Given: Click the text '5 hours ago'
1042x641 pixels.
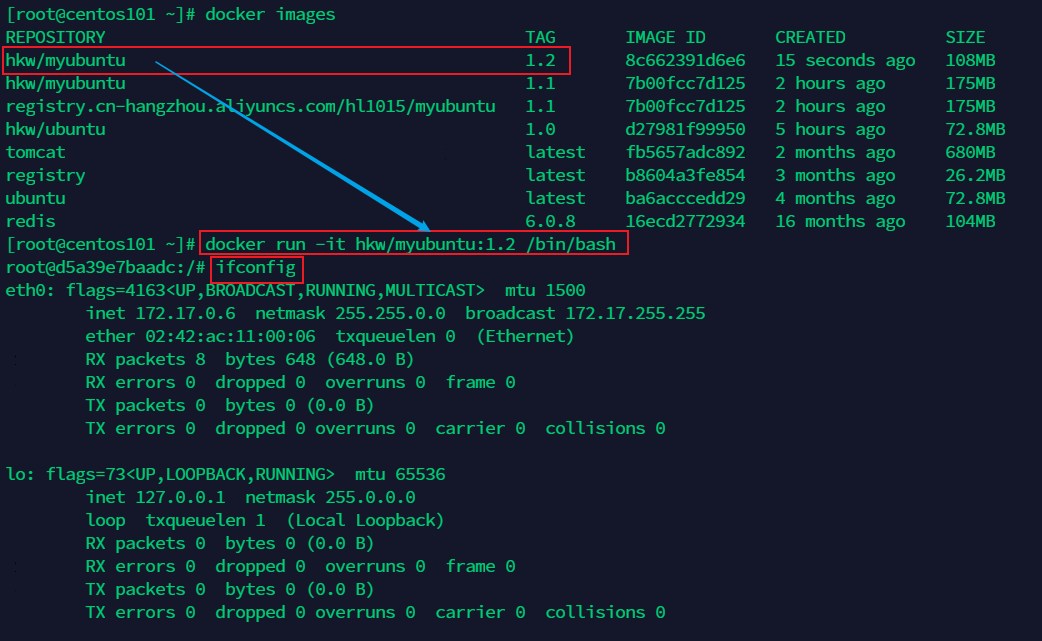Looking at the screenshot, I should pyautogui.click(x=830, y=130).
